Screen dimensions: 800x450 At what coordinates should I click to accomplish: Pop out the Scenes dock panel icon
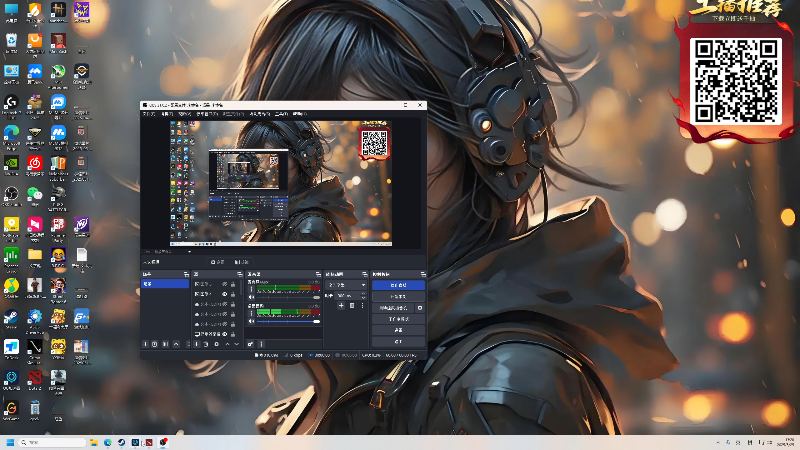pyautogui.click(x=186, y=274)
